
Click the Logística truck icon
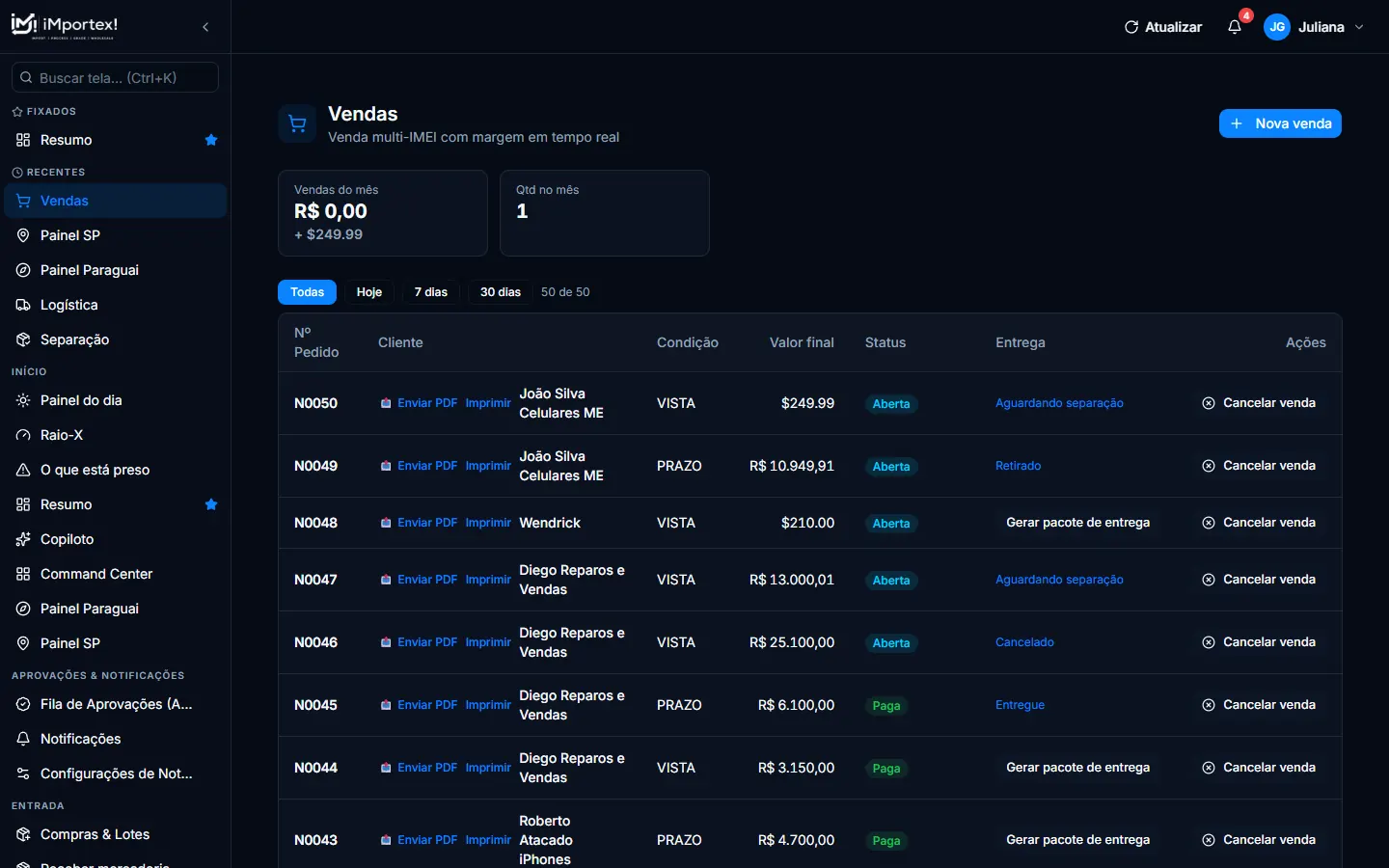point(23,305)
